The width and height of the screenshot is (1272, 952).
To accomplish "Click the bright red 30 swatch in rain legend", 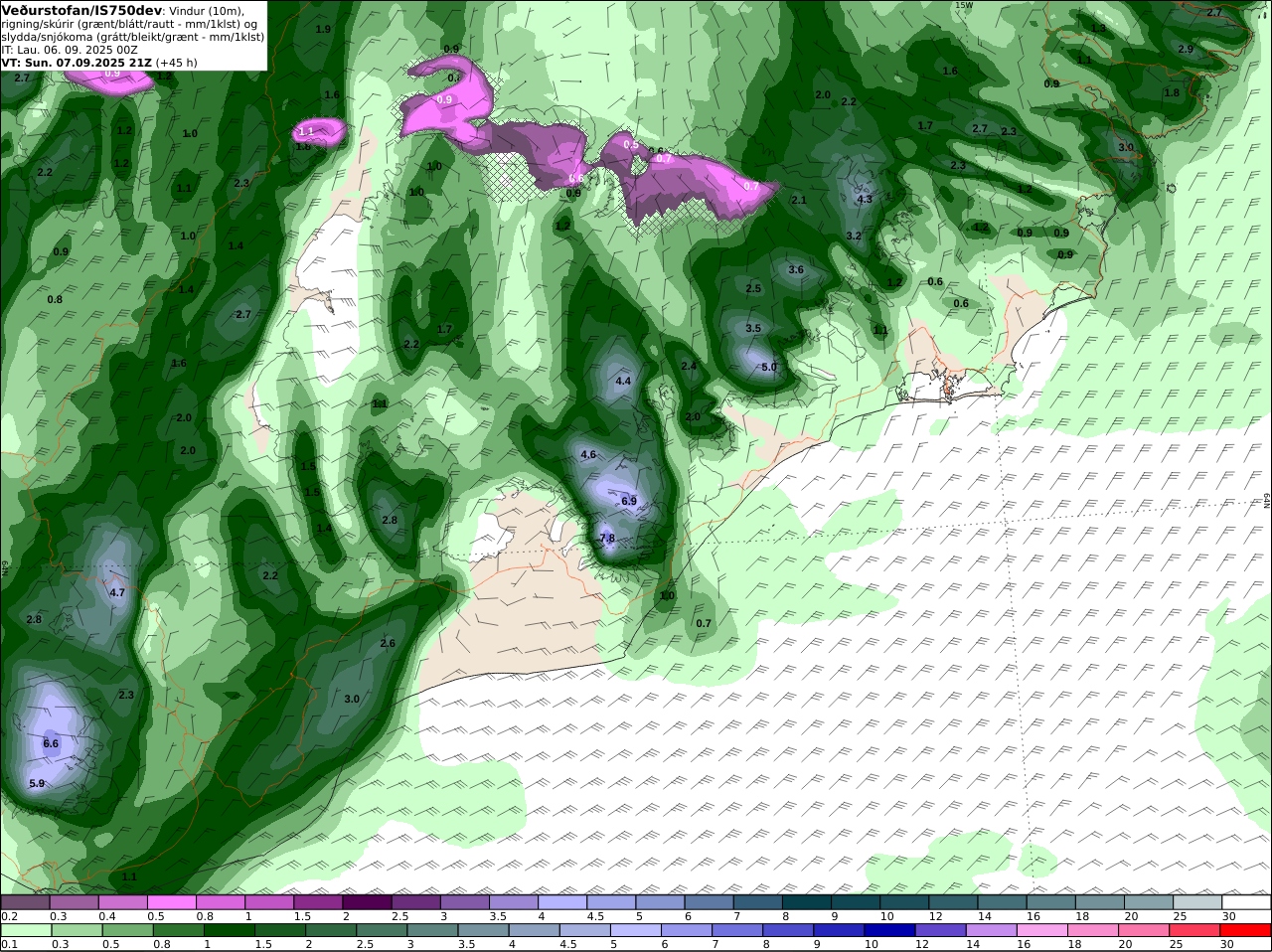I will pyautogui.click(x=1247, y=930).
